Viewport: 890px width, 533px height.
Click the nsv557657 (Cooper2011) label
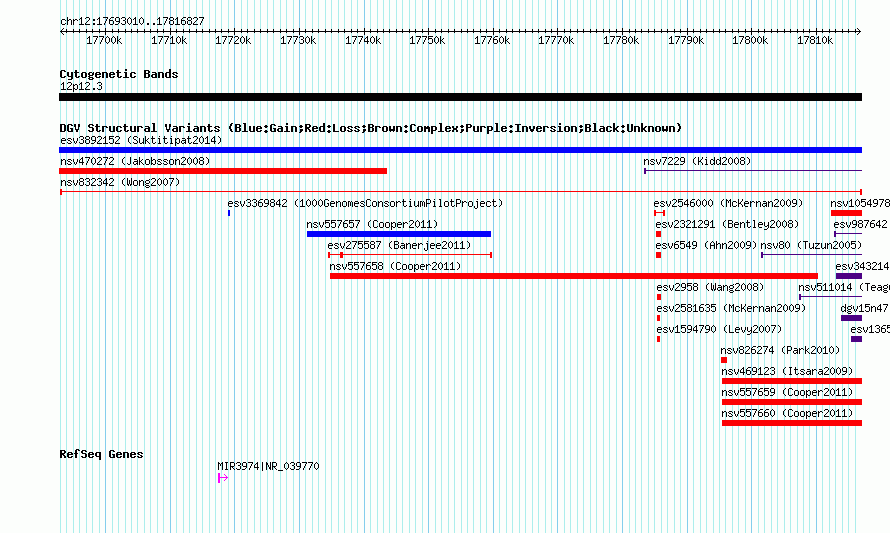pos(372,224)
